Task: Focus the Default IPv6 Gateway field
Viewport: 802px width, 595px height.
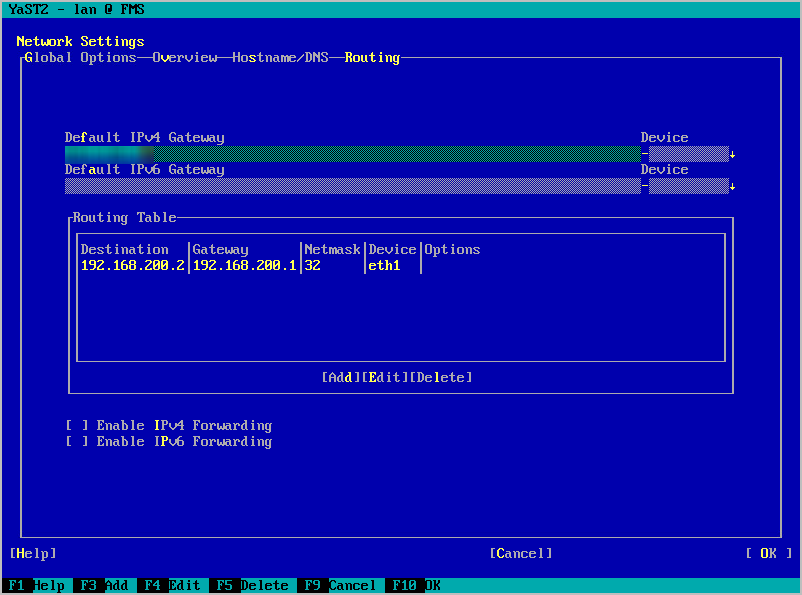Action: pyautogui.click(x=350, y=186)
